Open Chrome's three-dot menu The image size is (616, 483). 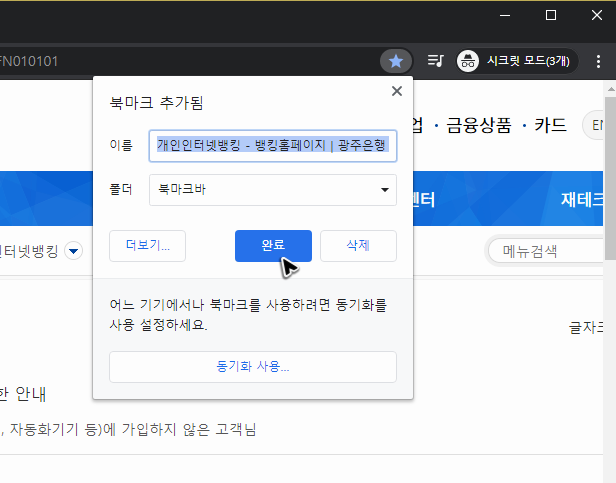(598, 61)
